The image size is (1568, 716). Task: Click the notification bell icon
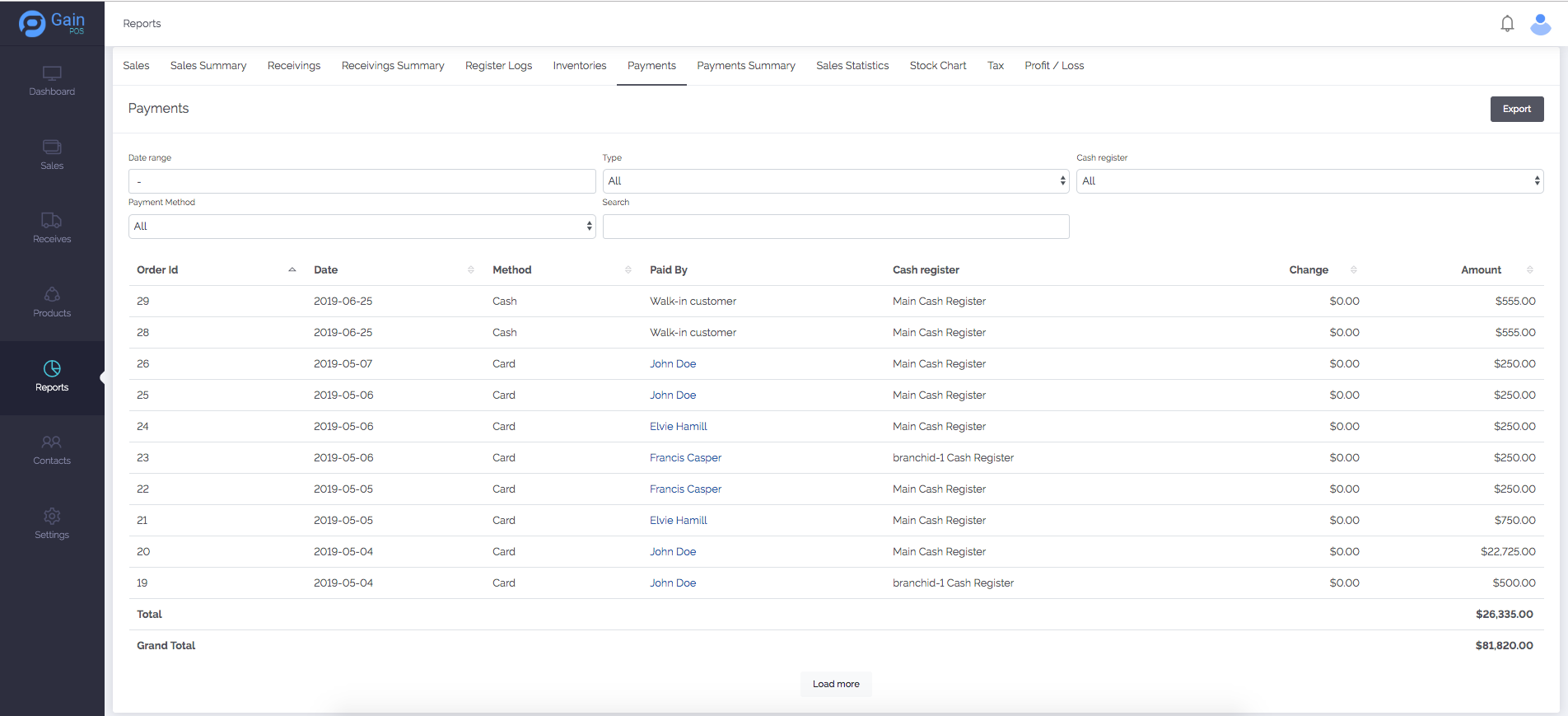pos(1507,24)
